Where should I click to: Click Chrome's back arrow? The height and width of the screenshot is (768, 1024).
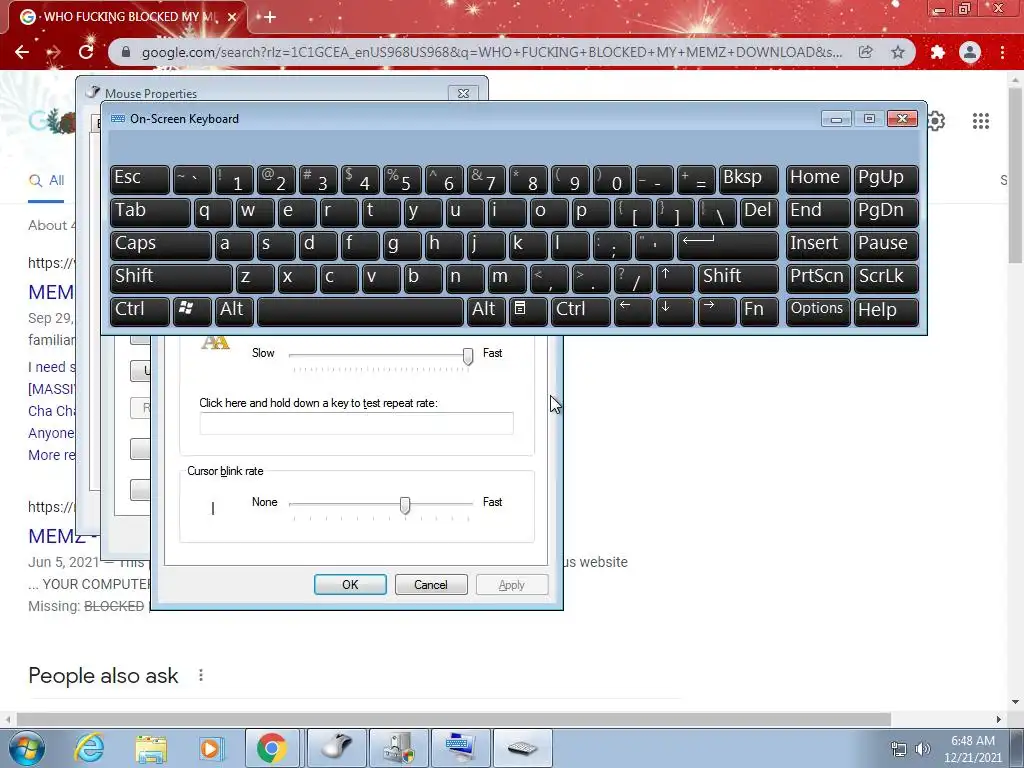coord(22,52)
